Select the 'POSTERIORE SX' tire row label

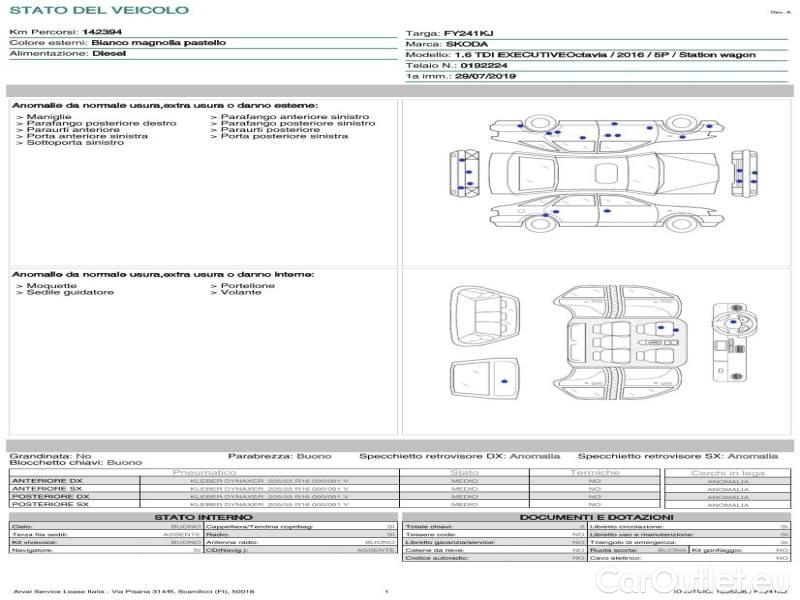50,504
